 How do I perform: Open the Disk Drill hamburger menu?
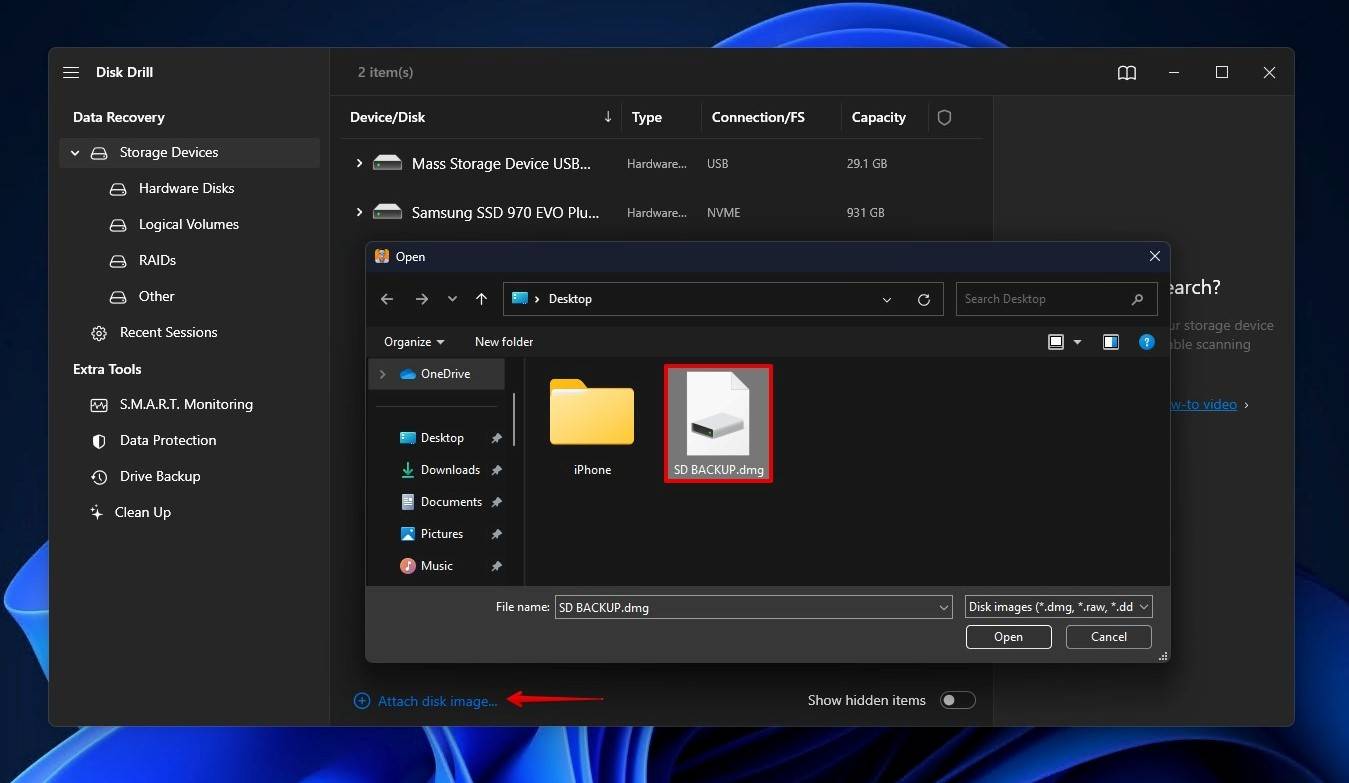click(x=71, y=73)
